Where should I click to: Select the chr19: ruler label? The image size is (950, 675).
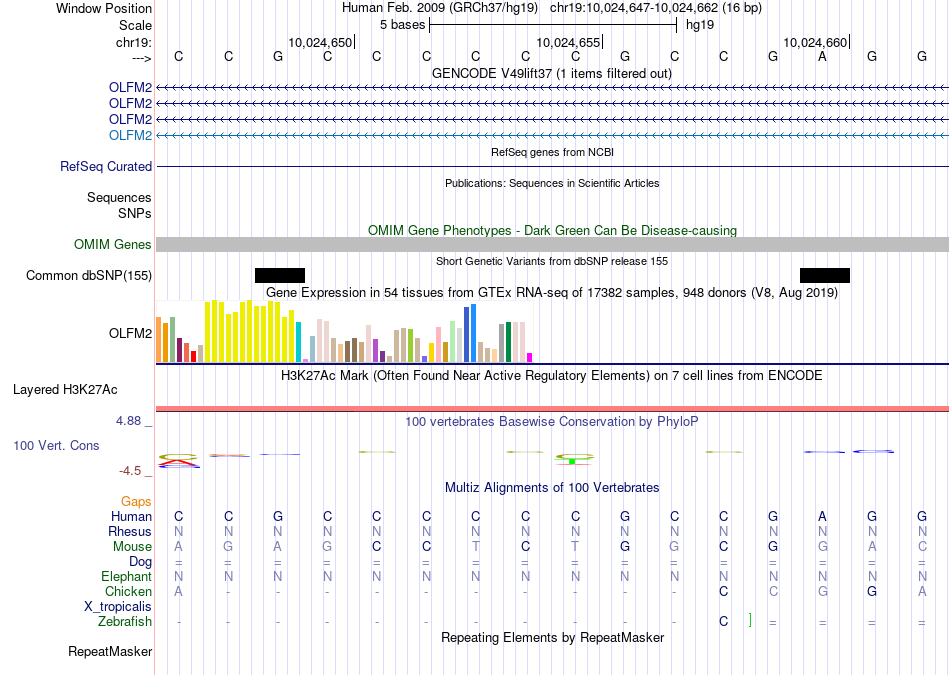point(134,42)
